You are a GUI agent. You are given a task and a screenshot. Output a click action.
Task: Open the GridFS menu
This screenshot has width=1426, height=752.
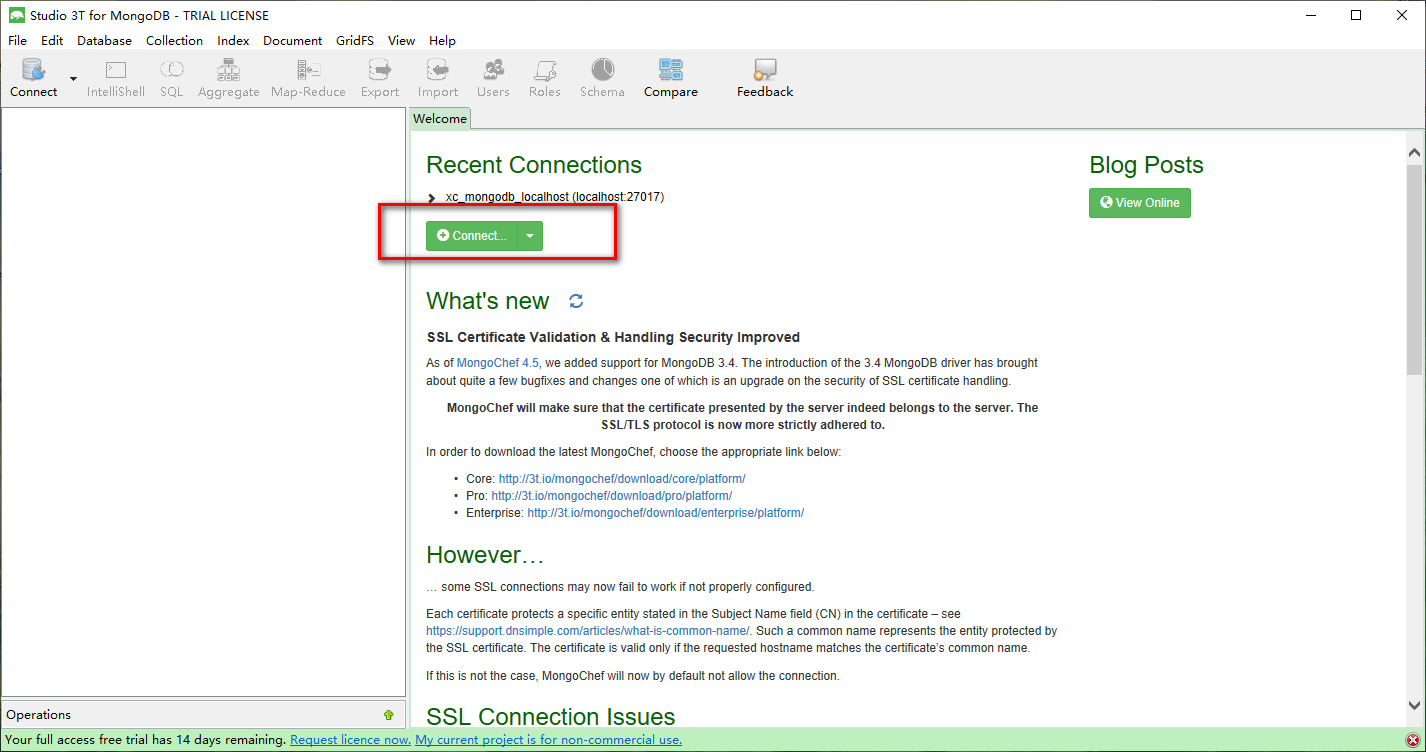(355, 41)
